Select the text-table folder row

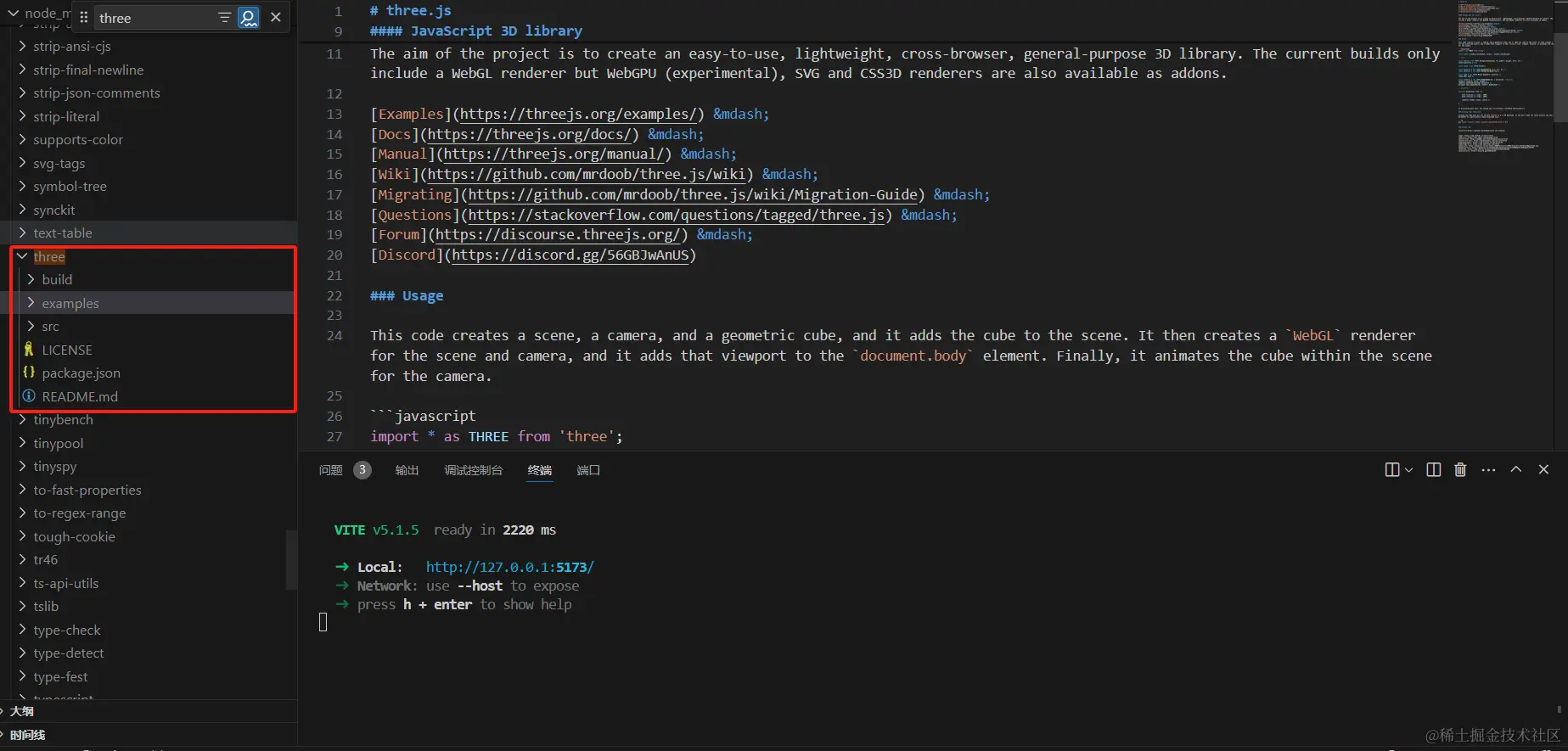coord(149,233)
